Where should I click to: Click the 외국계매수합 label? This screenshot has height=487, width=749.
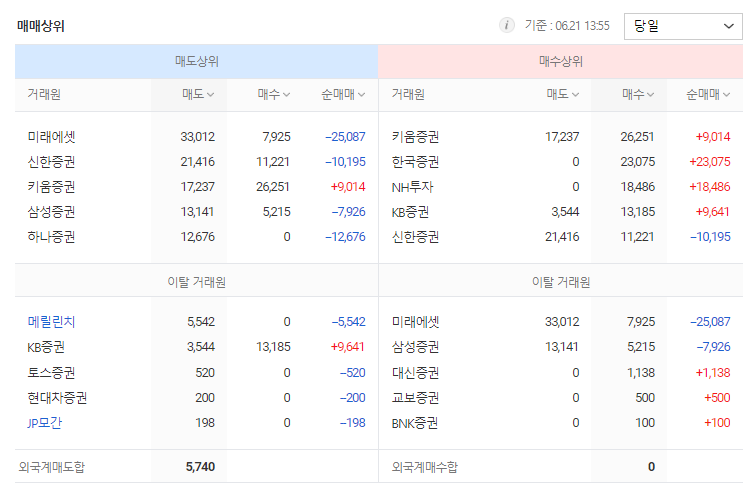point(424,466)
